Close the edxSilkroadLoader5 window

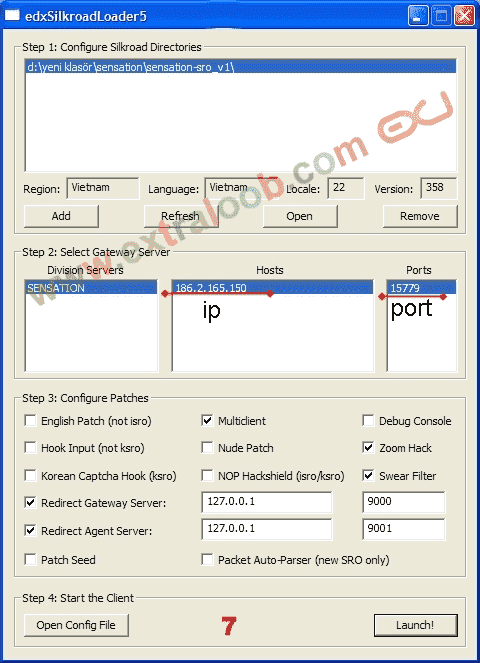464,16
